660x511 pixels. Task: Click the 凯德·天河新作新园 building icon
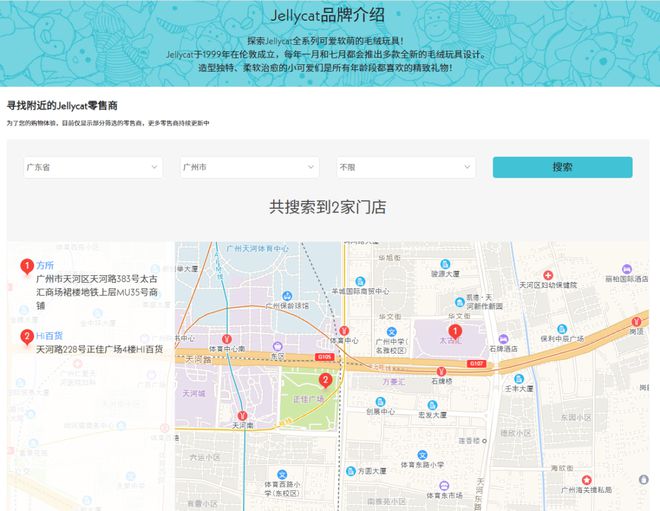coord(460,302)
